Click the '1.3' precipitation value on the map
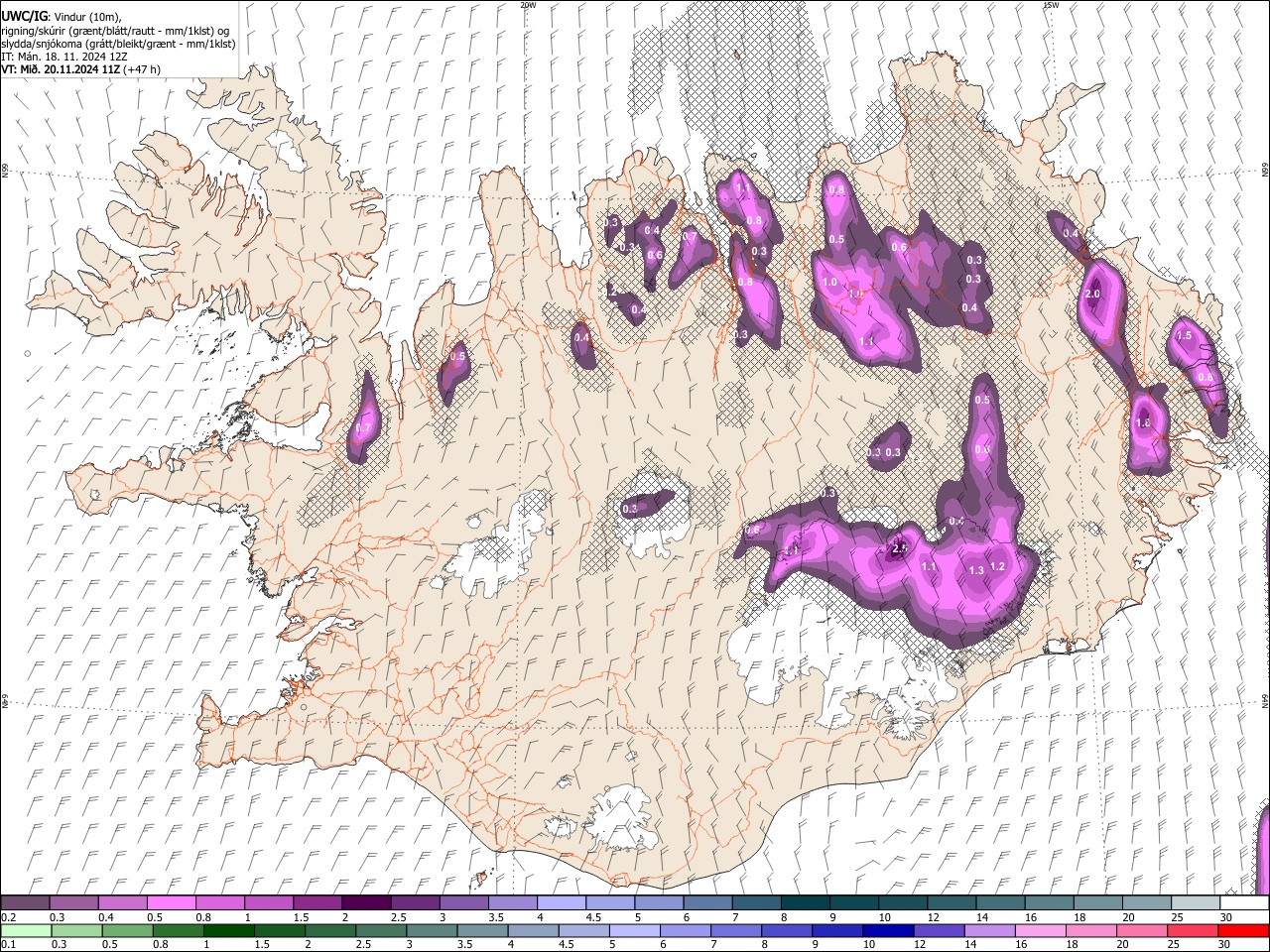 [x=976, y=570]
